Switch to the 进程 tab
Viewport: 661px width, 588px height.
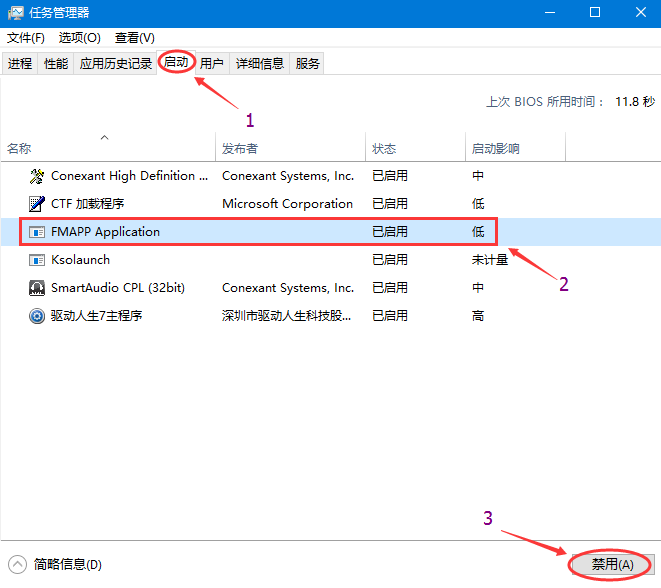pos(20,64)
